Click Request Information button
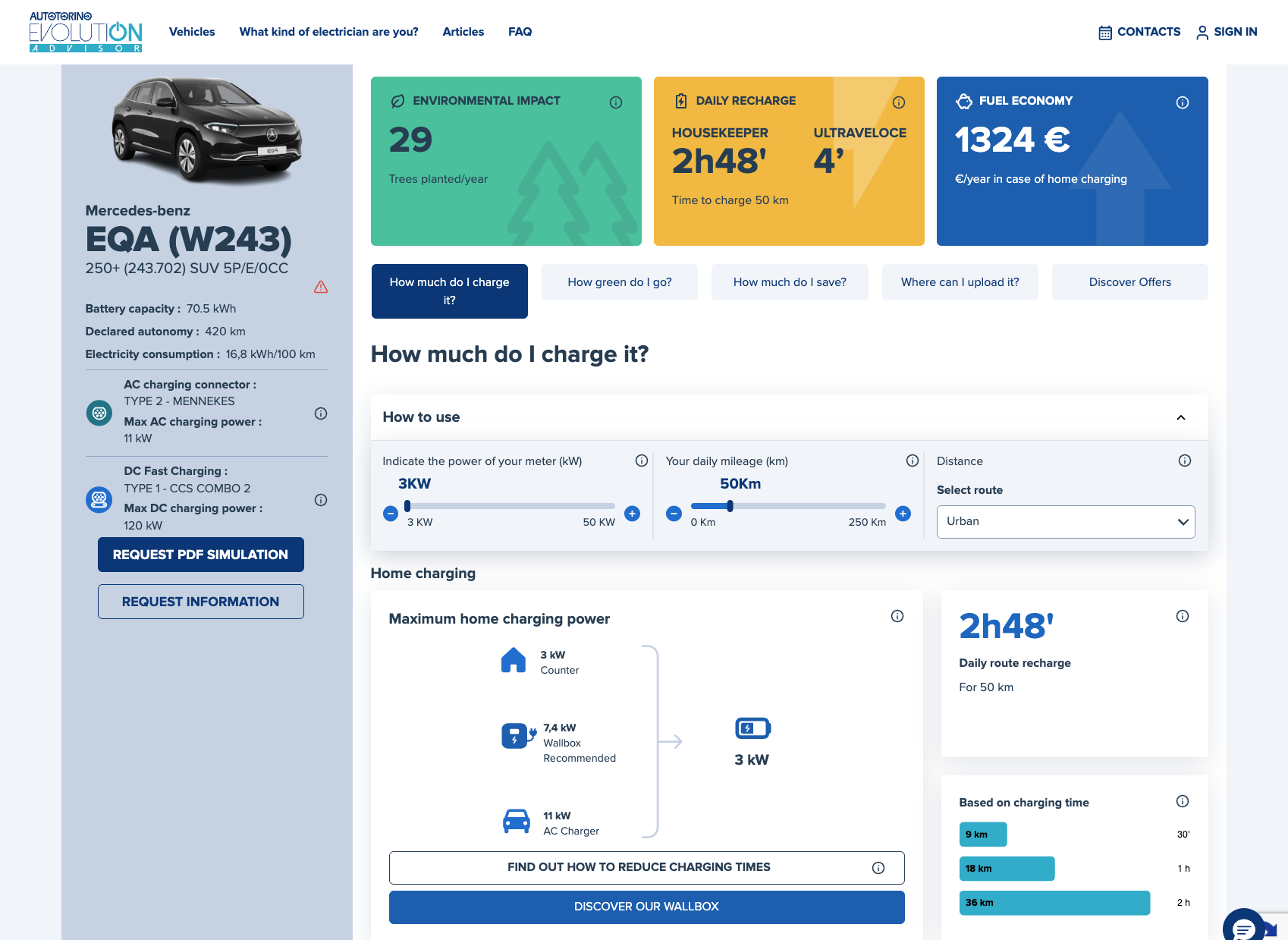 click(x=201, y=602)
